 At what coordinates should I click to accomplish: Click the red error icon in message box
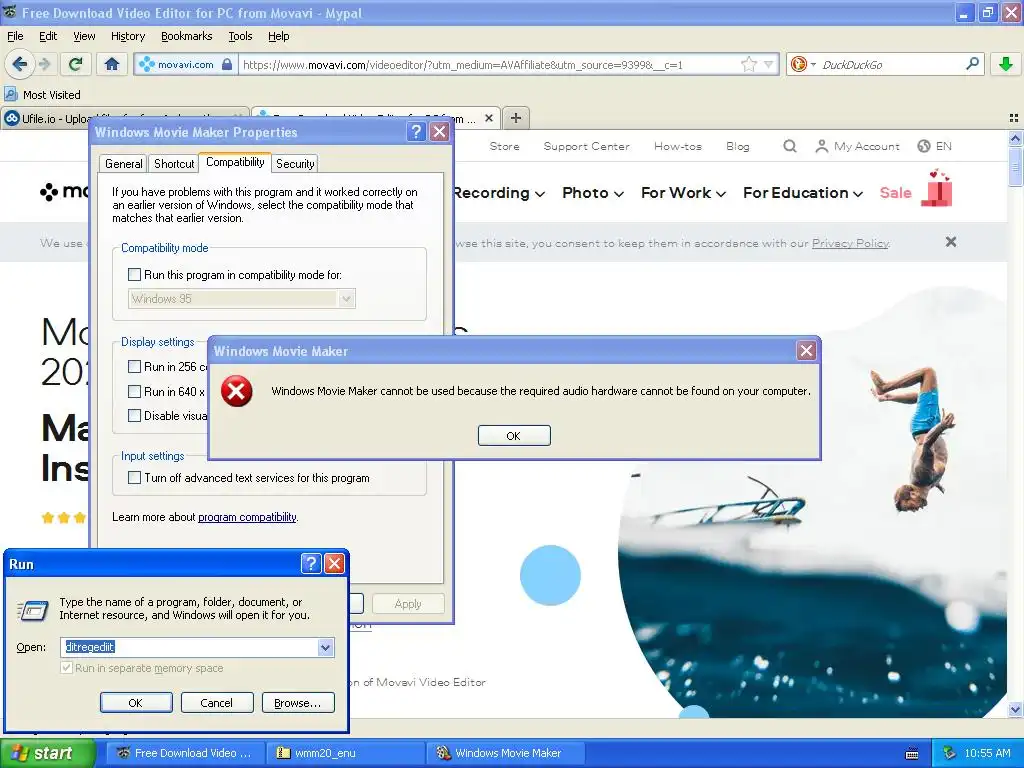tap(236, 391)
